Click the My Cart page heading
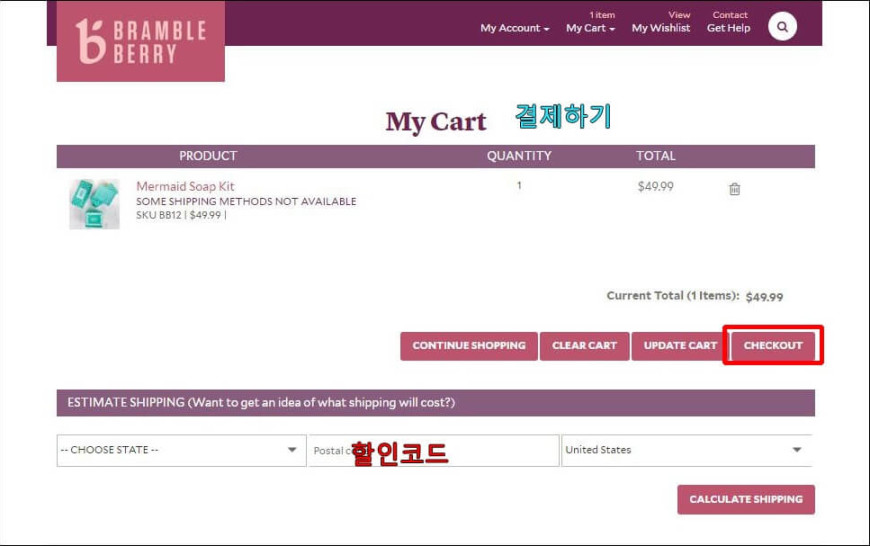Viewport: 870px width, 546px height. click(x=436, y=122)
